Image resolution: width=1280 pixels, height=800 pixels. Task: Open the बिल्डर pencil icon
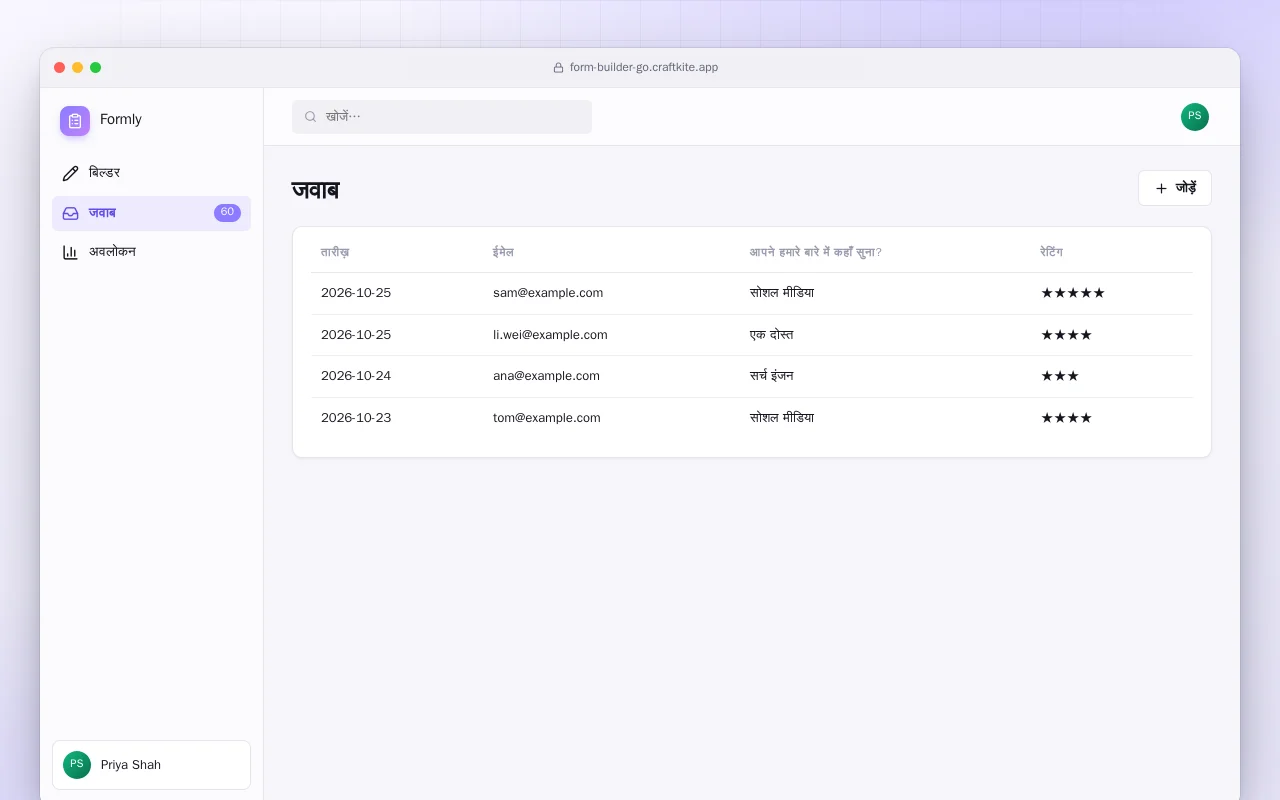coord(70,173)
